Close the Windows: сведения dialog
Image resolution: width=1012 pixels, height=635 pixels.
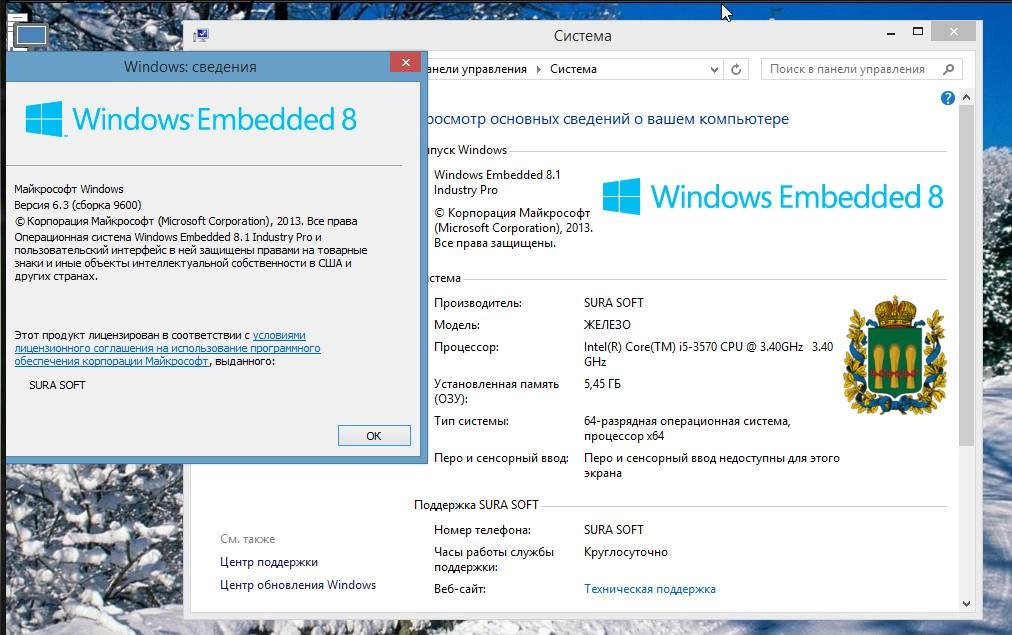tap(405, 62)
